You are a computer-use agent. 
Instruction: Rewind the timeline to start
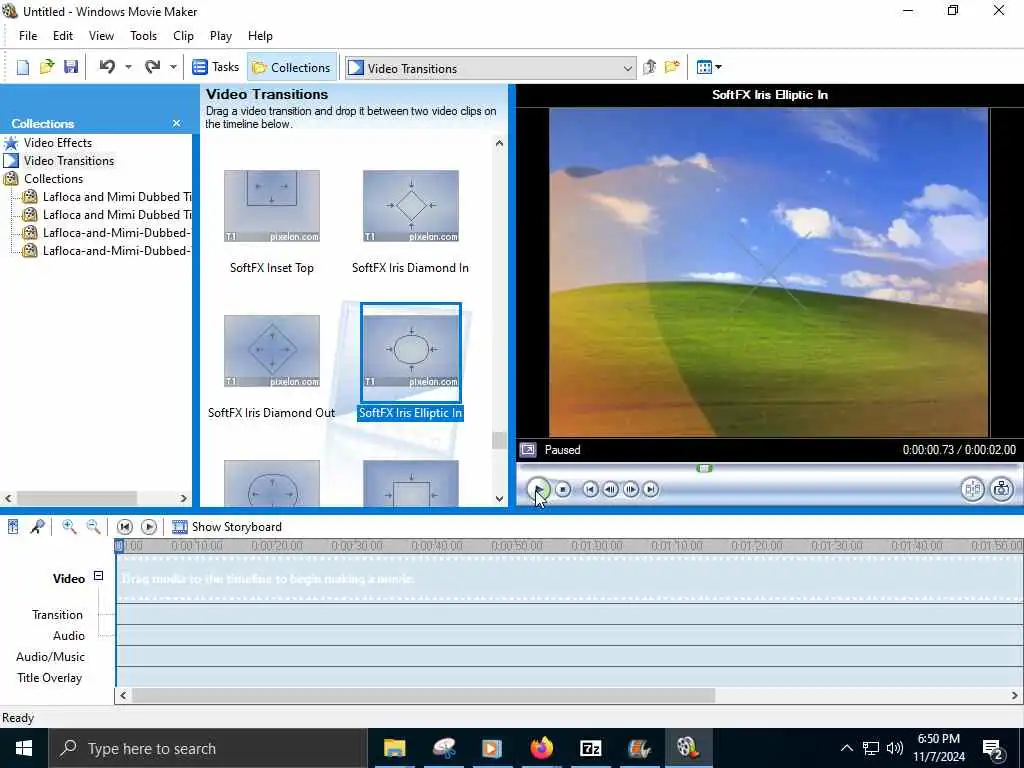click(125, 527)
